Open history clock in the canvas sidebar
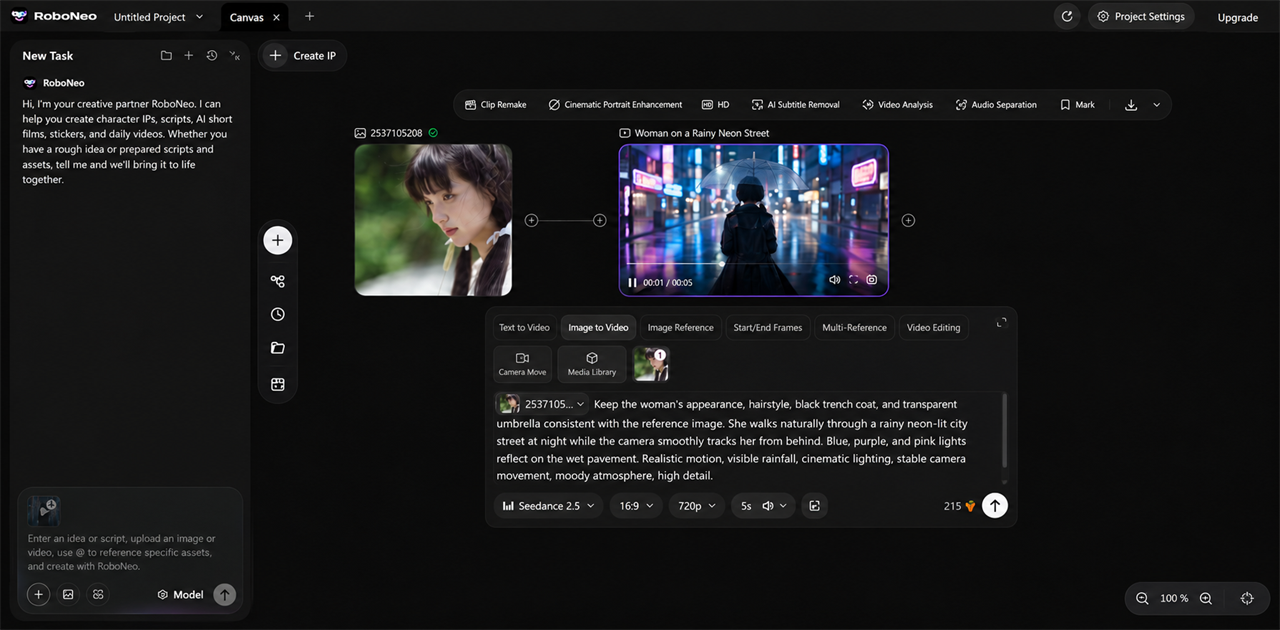This screenshot has width=1280, height=630. point(278,314)
